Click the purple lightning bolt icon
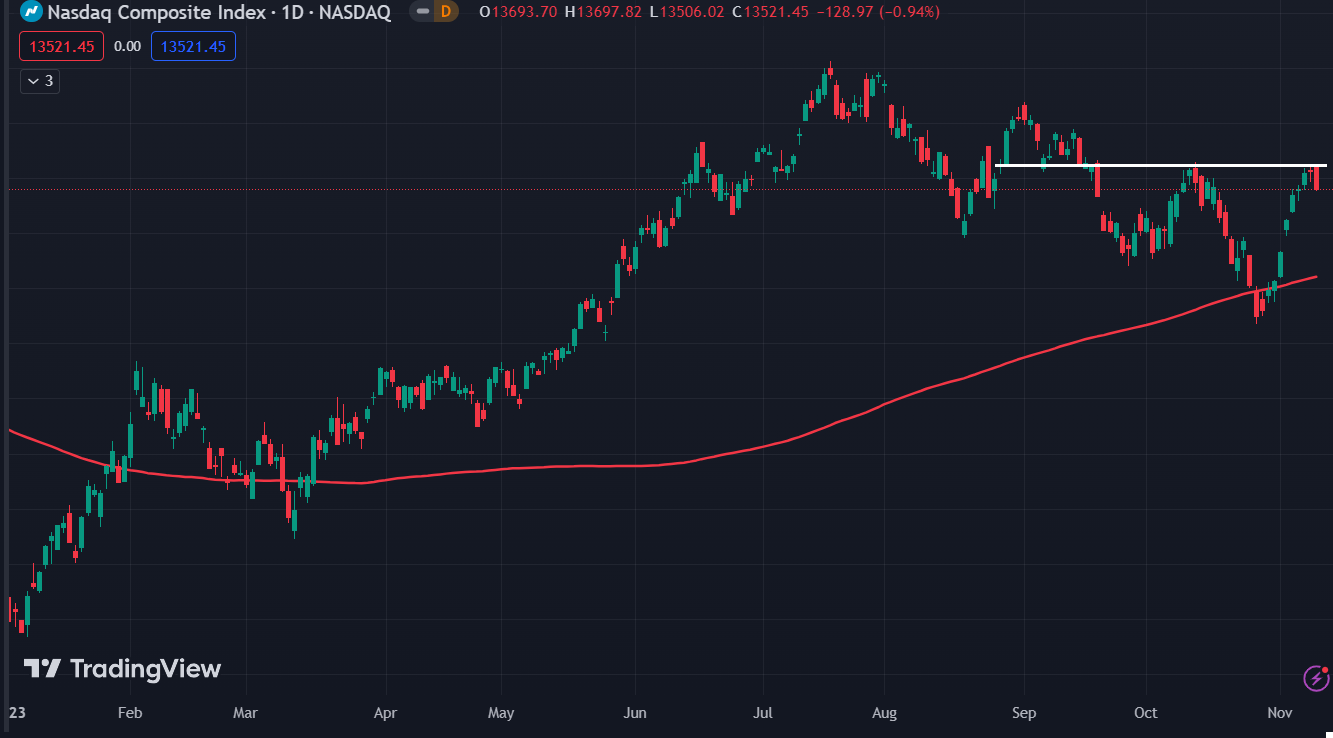The height and width of the screenshot is (738, 1333). (1317, 678)
